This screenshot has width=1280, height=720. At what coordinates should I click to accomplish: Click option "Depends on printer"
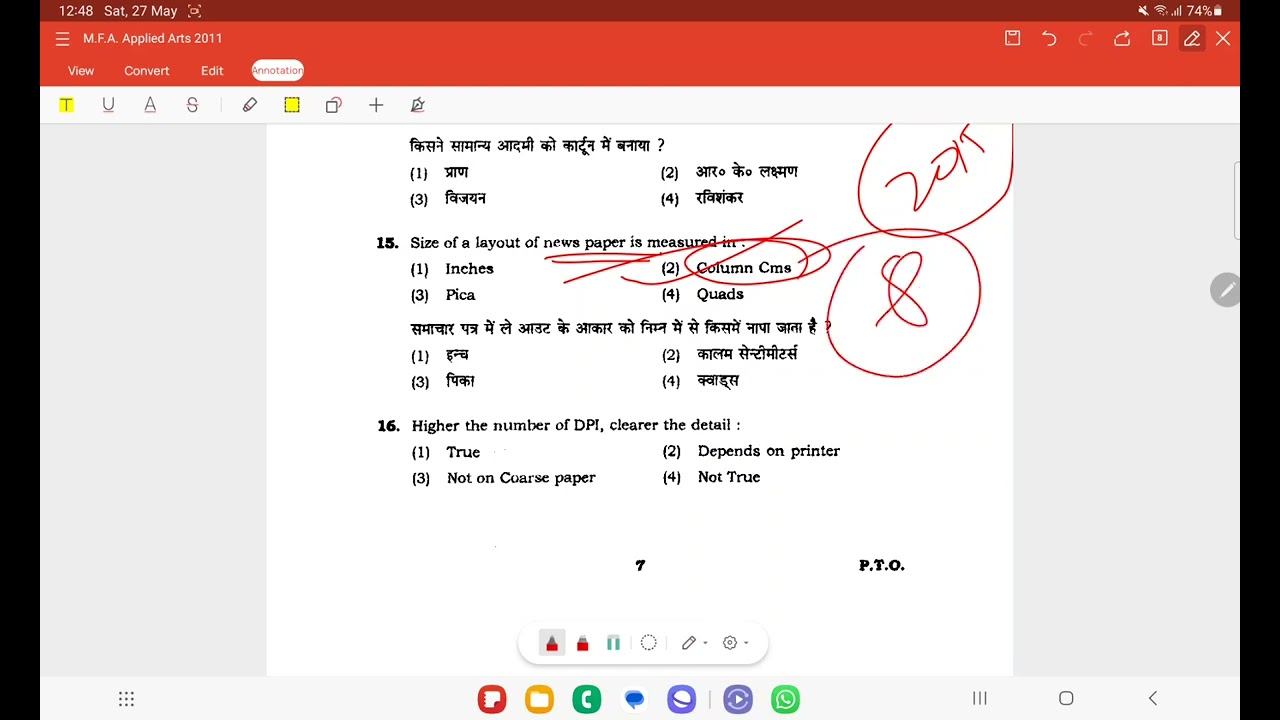[769, 451]
